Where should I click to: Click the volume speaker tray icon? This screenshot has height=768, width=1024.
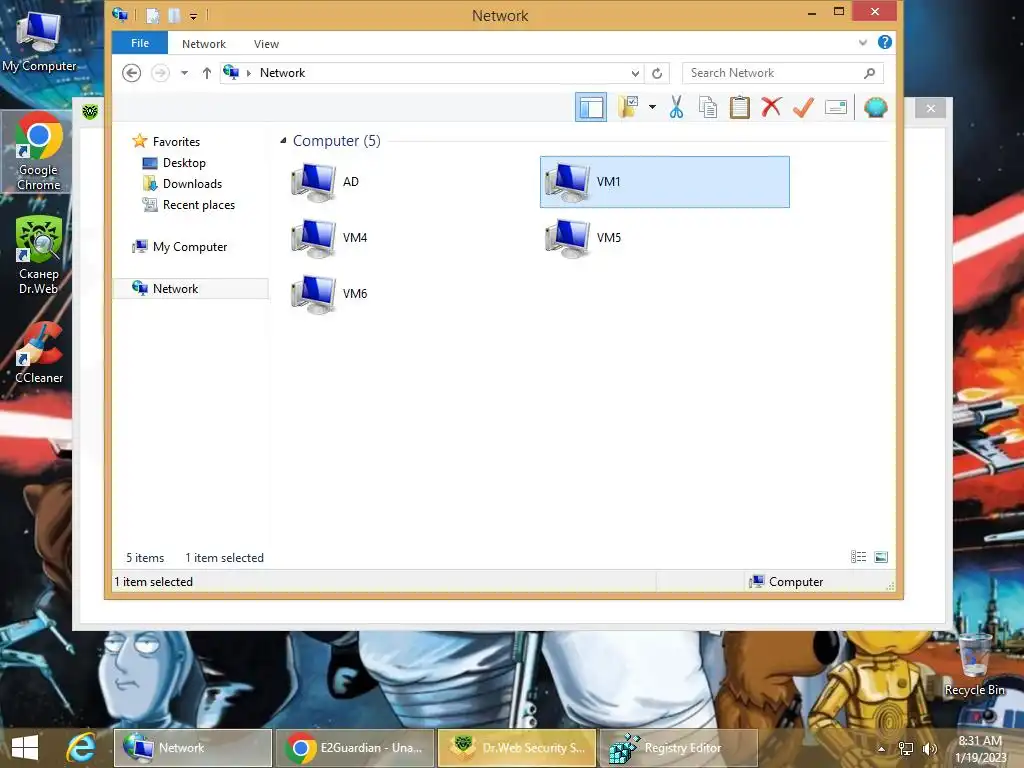929,749
